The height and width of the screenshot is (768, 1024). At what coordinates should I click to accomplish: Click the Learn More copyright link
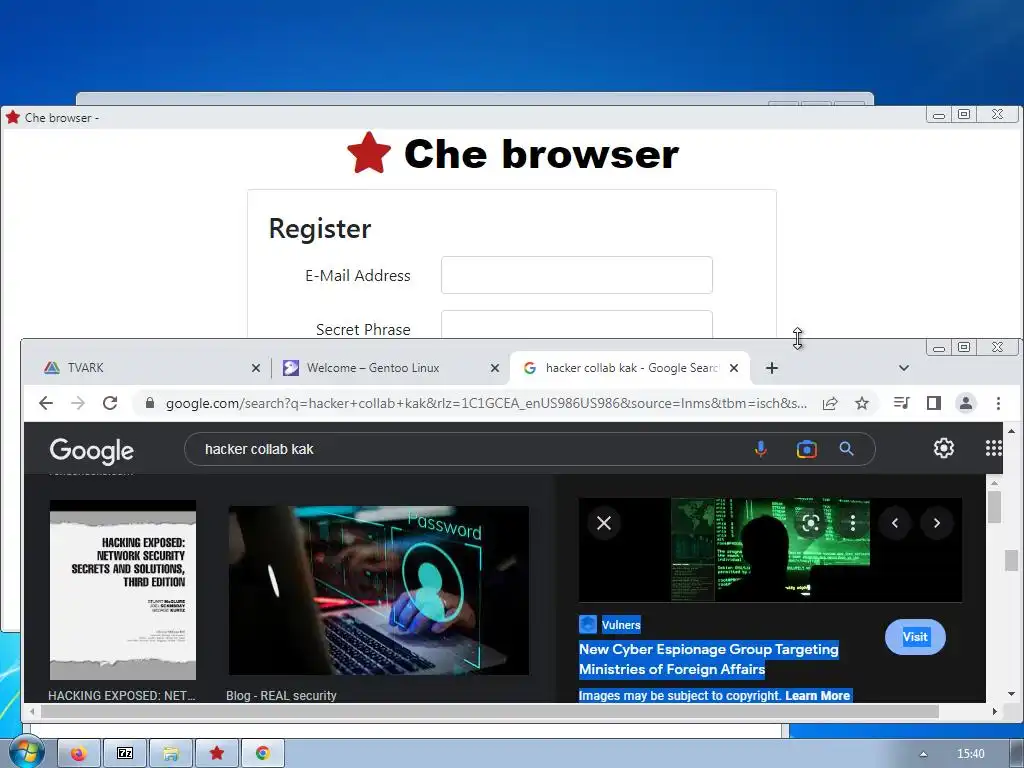coord(817,696)
